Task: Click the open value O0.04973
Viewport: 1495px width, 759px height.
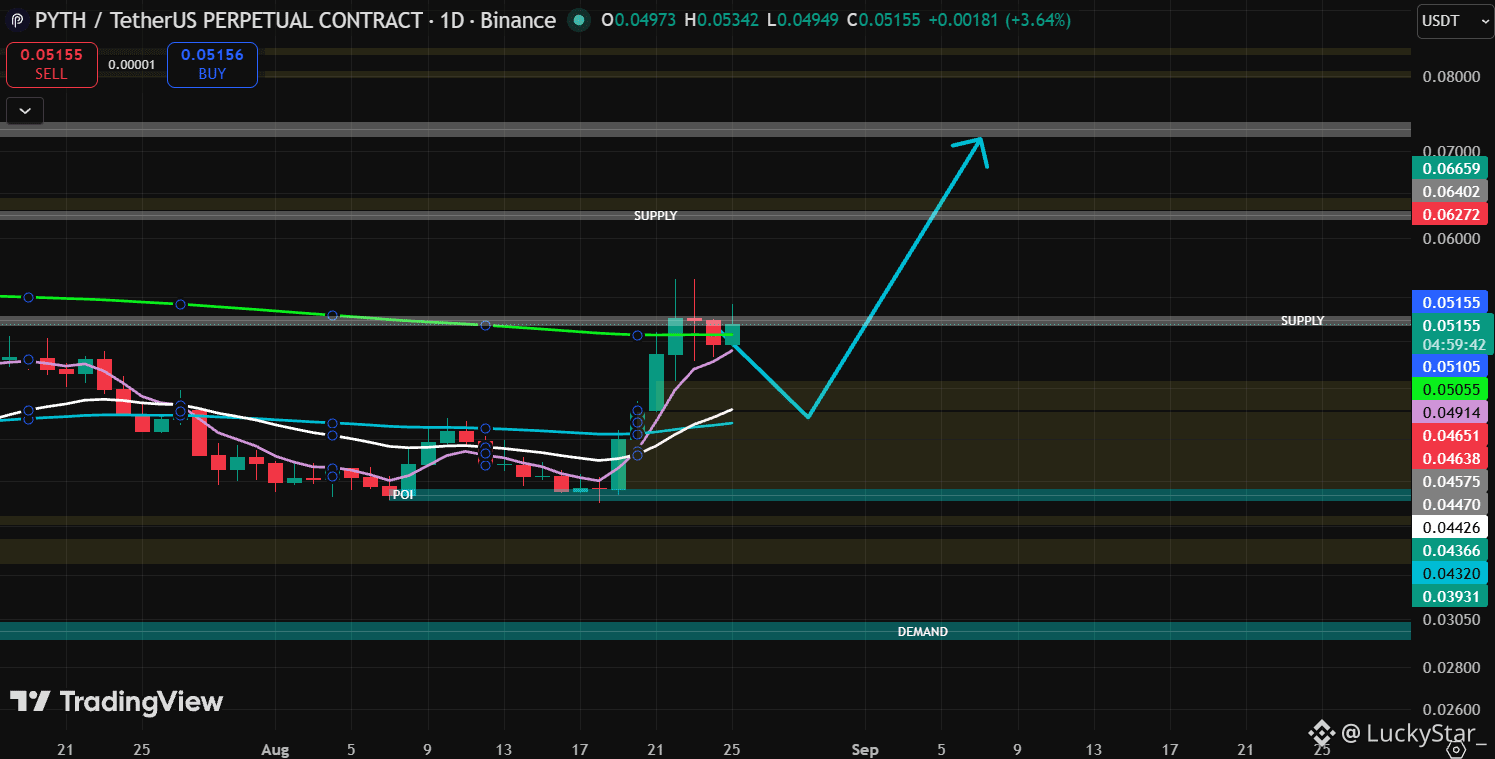Action: 641,20
